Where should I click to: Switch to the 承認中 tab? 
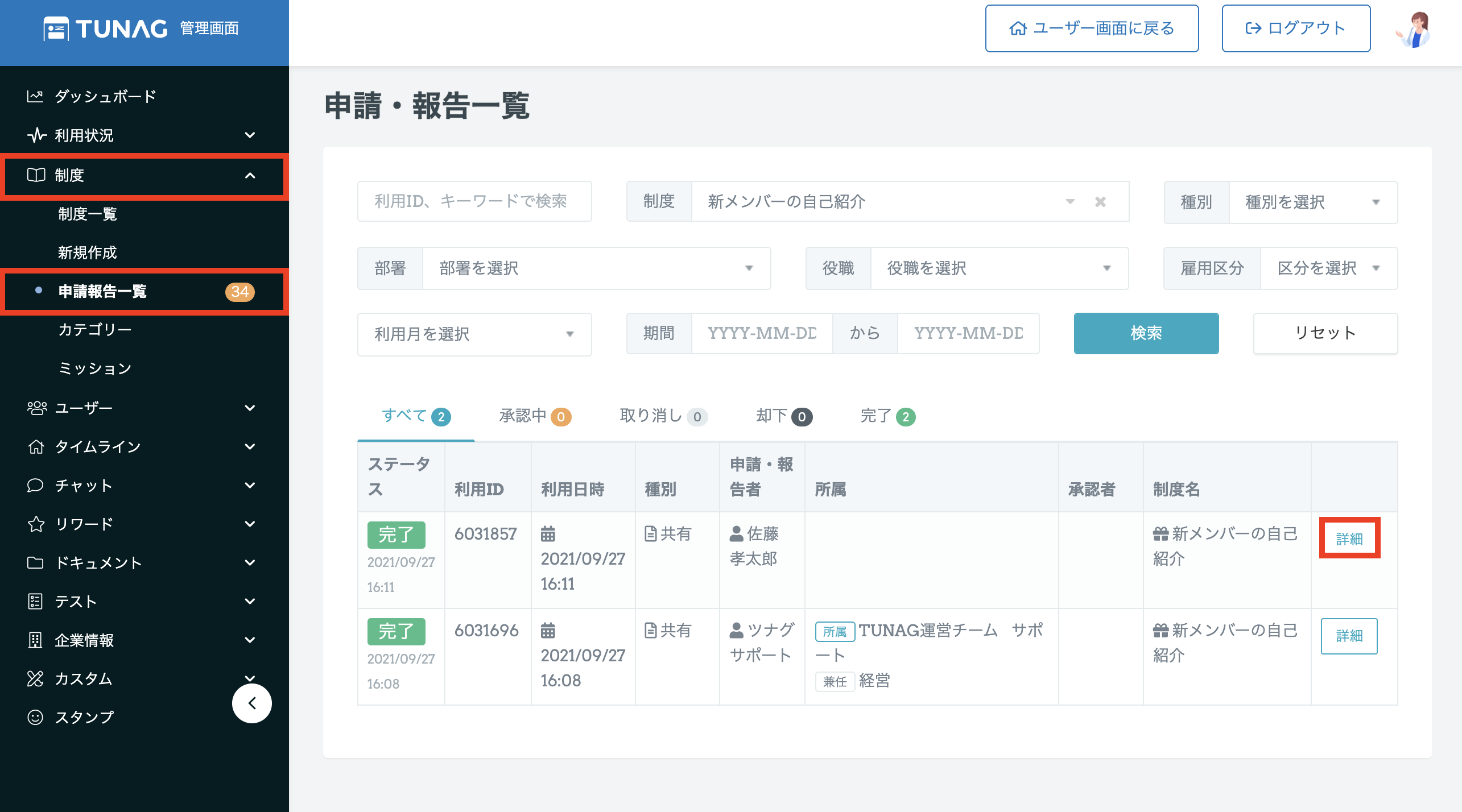(x=535, y=416)
